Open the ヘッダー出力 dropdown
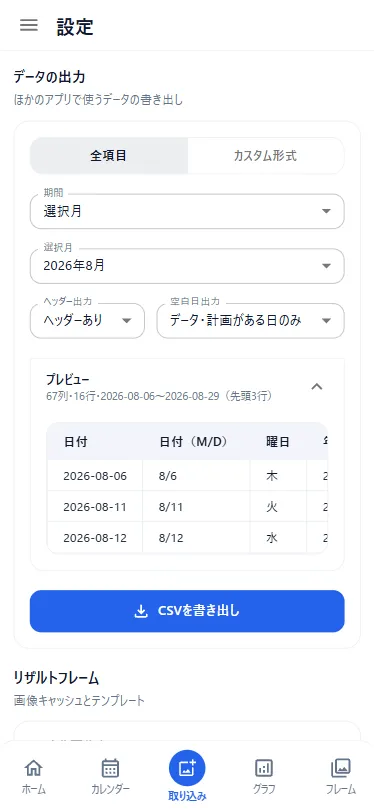 87,321
